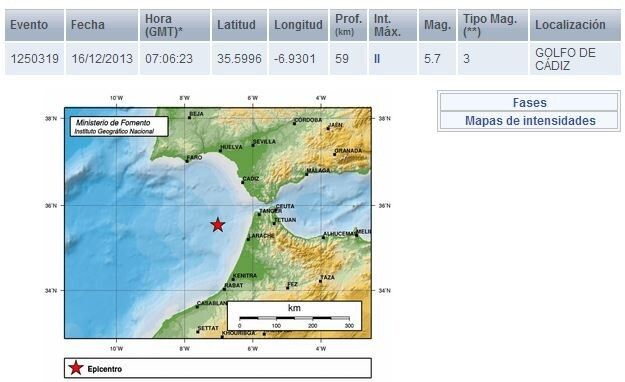Open Mapas de intensidades link
The height and width of the screenshot is (382, 625).
[530, 120]
